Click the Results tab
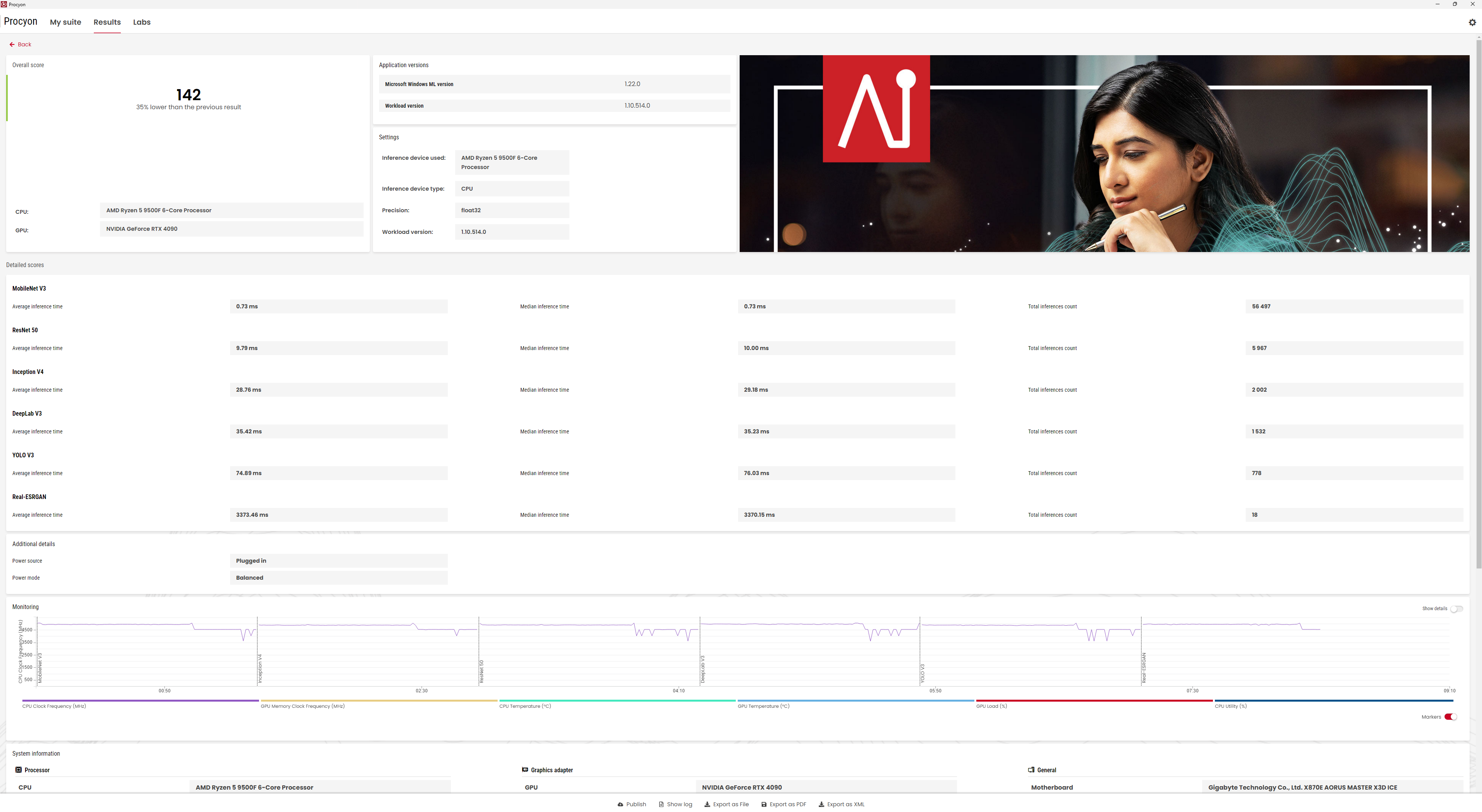The width and height of the screenshot is (1482, 812). [107, 22]
